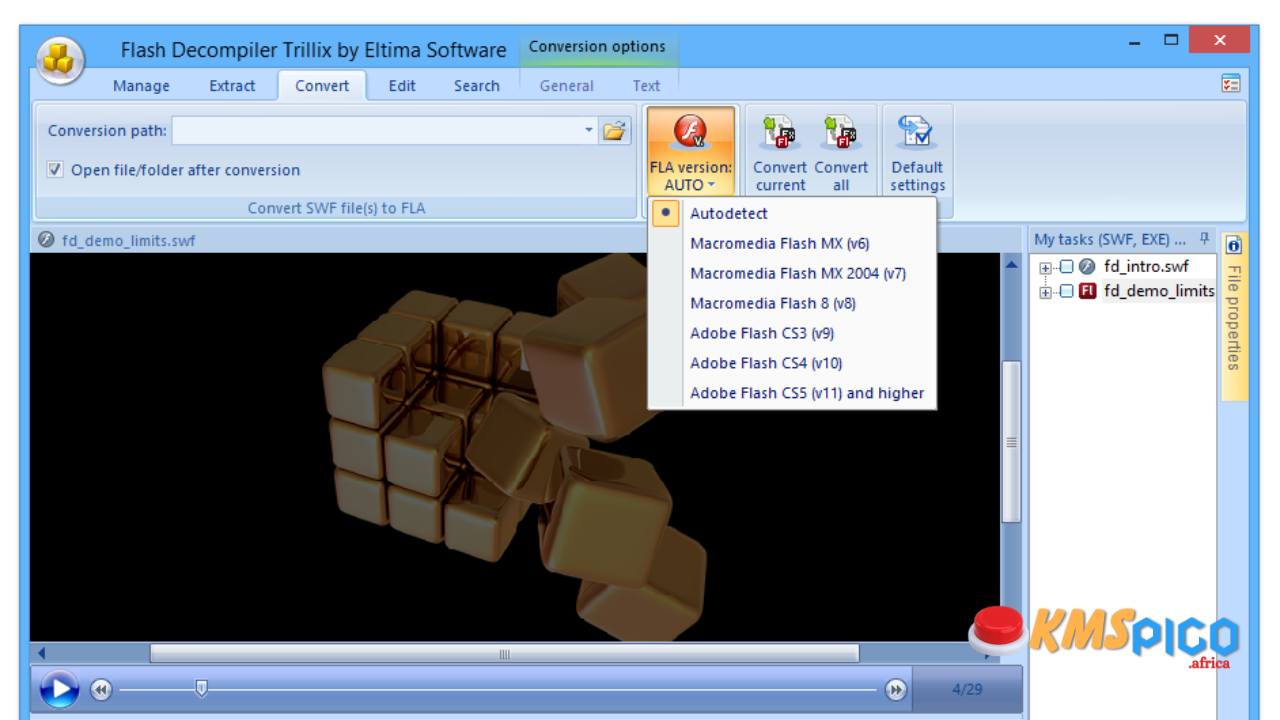The height and width of the screenshot is (720, 1280).
Task: Click the preview scroll left arrow
Action: click(x=41, y=654)
